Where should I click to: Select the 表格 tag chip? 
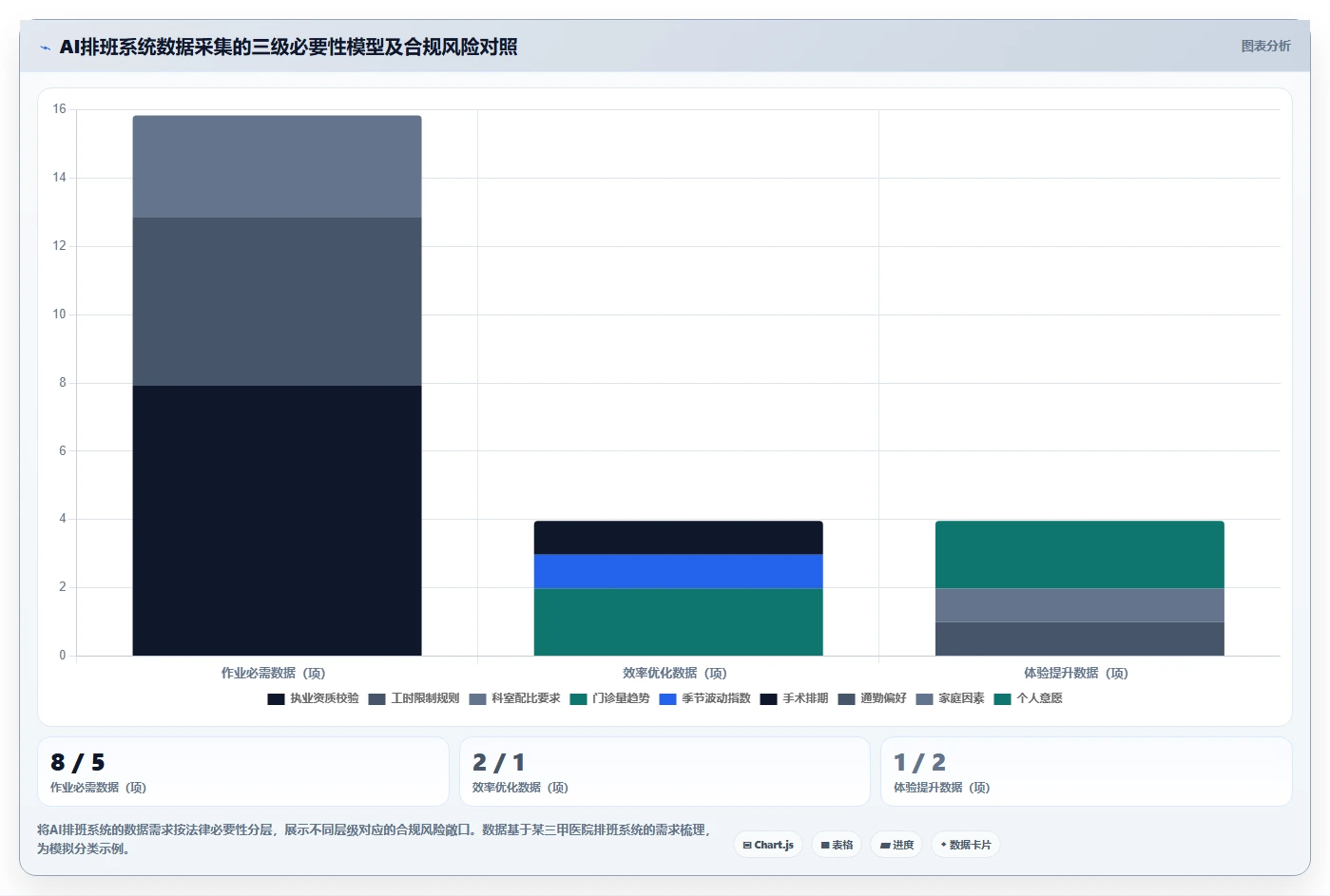(x=837, y=845)
